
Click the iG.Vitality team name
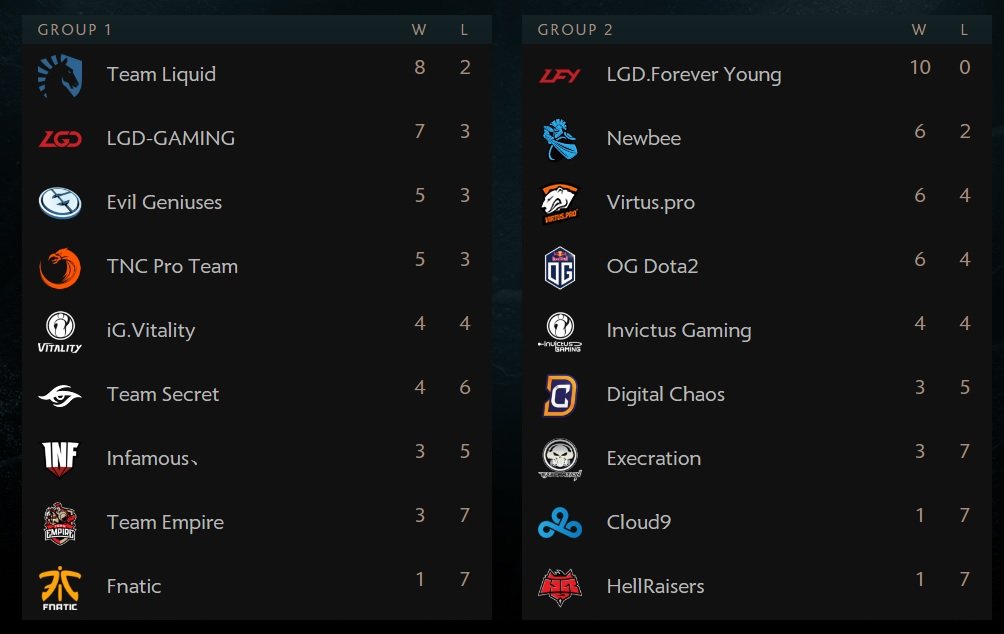(151, 330)
